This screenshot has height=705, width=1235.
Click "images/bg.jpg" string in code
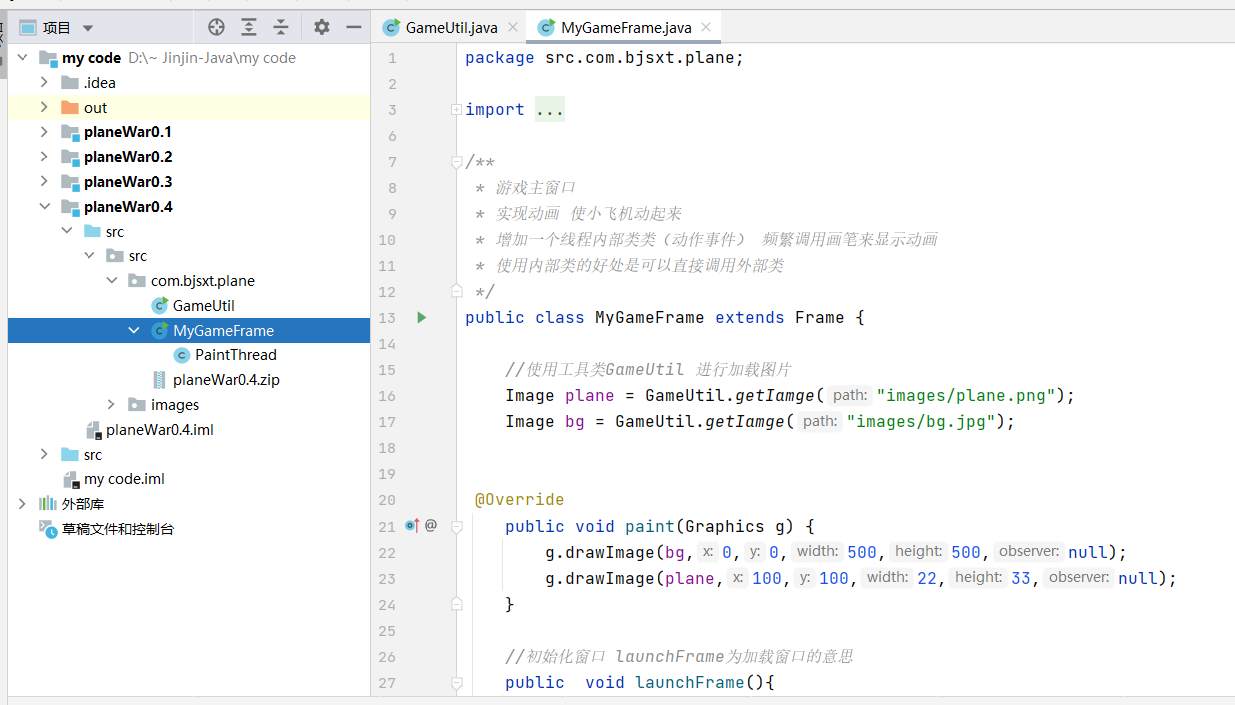click(x=920, y=421)
